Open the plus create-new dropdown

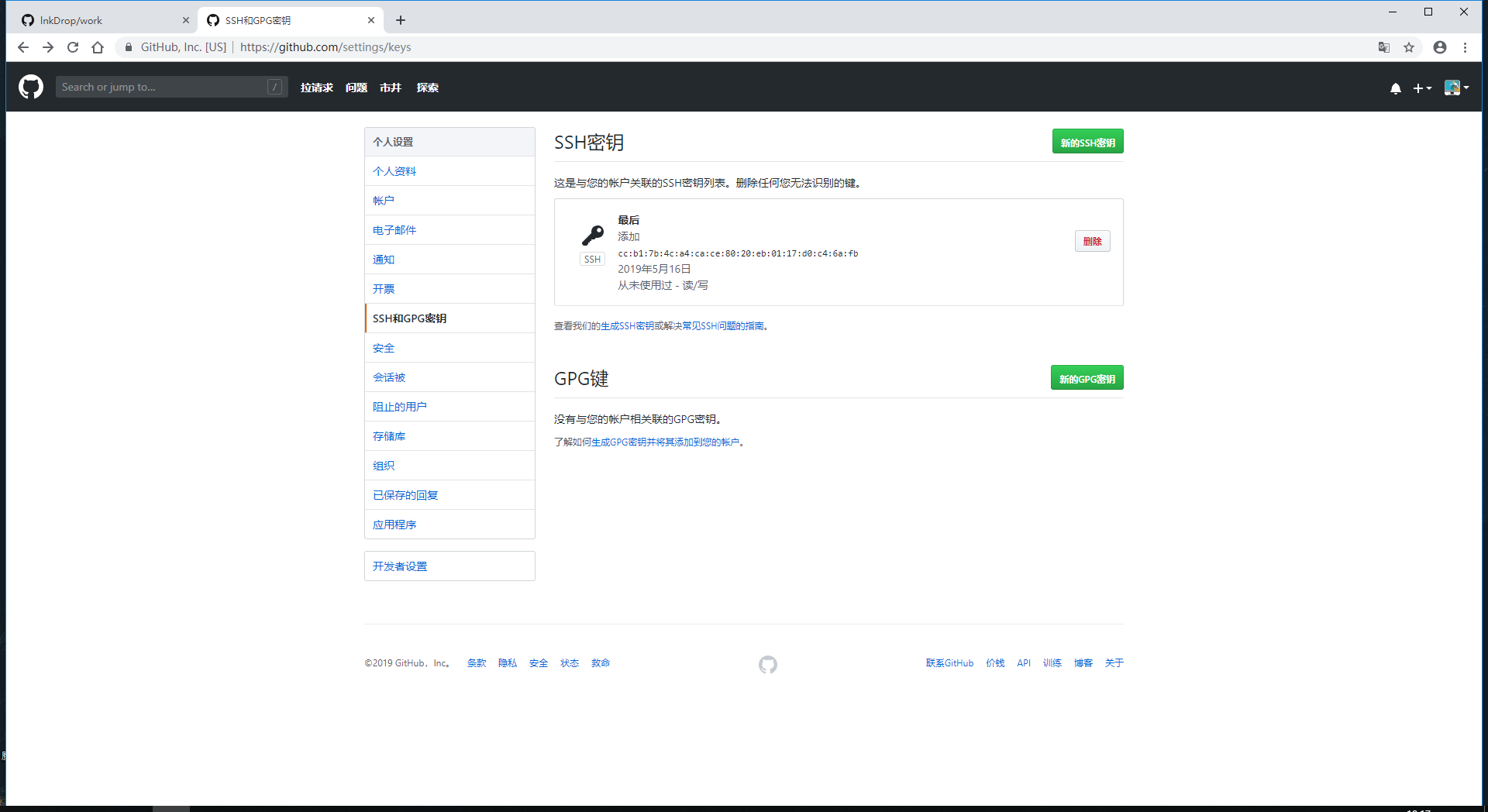[x=1422, y=88]
